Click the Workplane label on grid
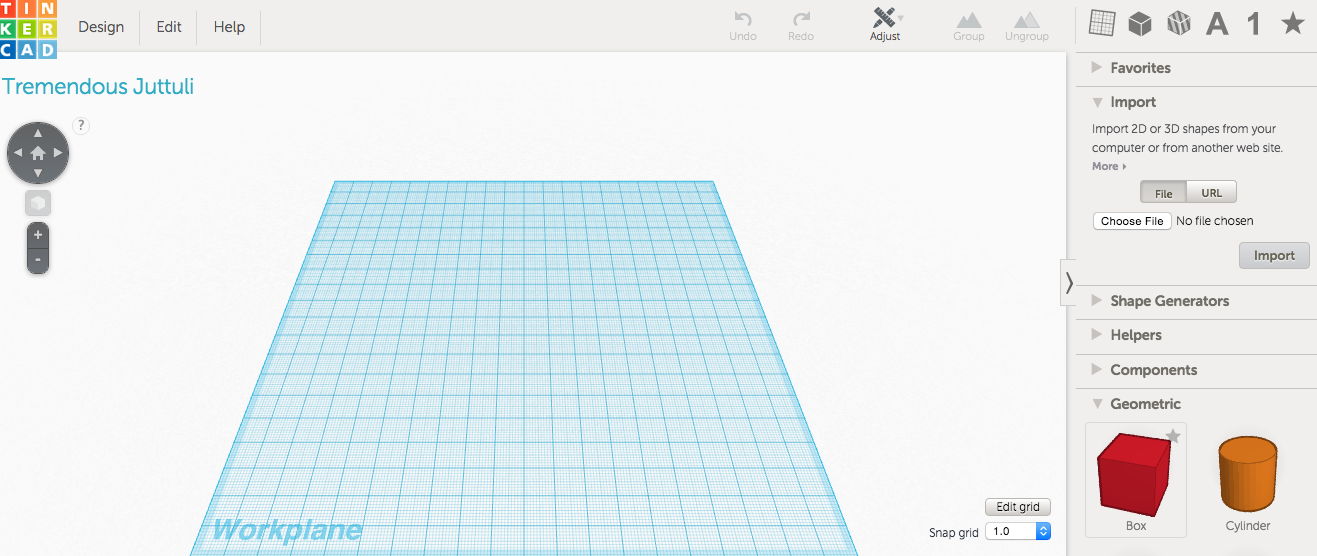 287,529
